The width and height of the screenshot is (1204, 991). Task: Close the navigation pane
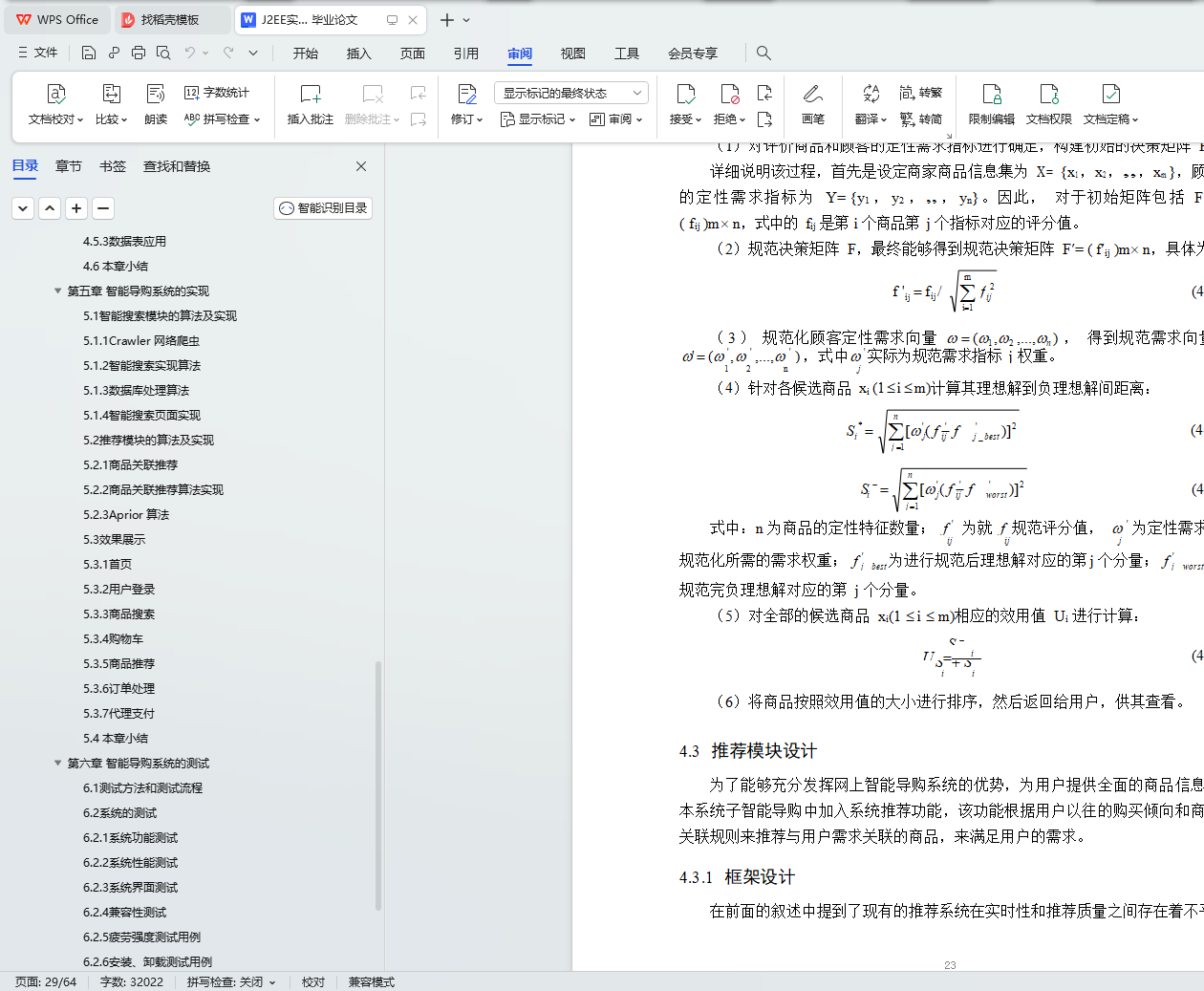coord(361,166)
